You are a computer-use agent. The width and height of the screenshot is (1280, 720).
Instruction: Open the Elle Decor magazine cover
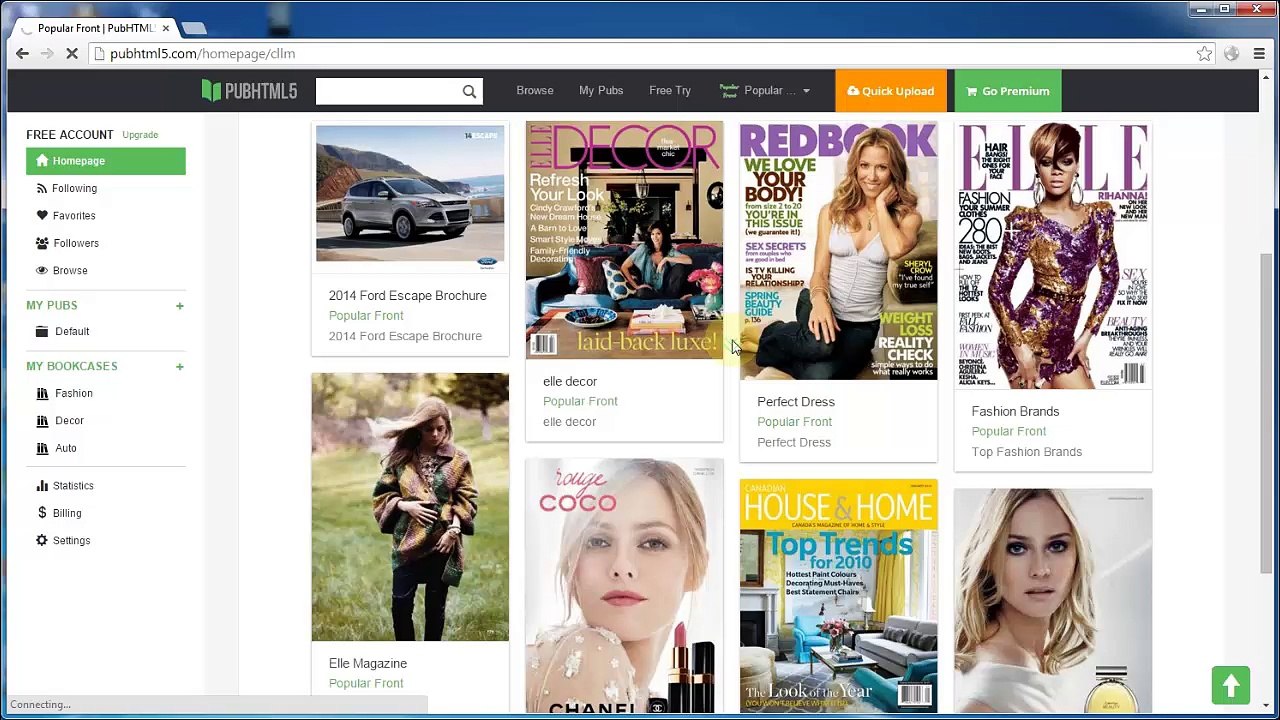coord(624,240)
